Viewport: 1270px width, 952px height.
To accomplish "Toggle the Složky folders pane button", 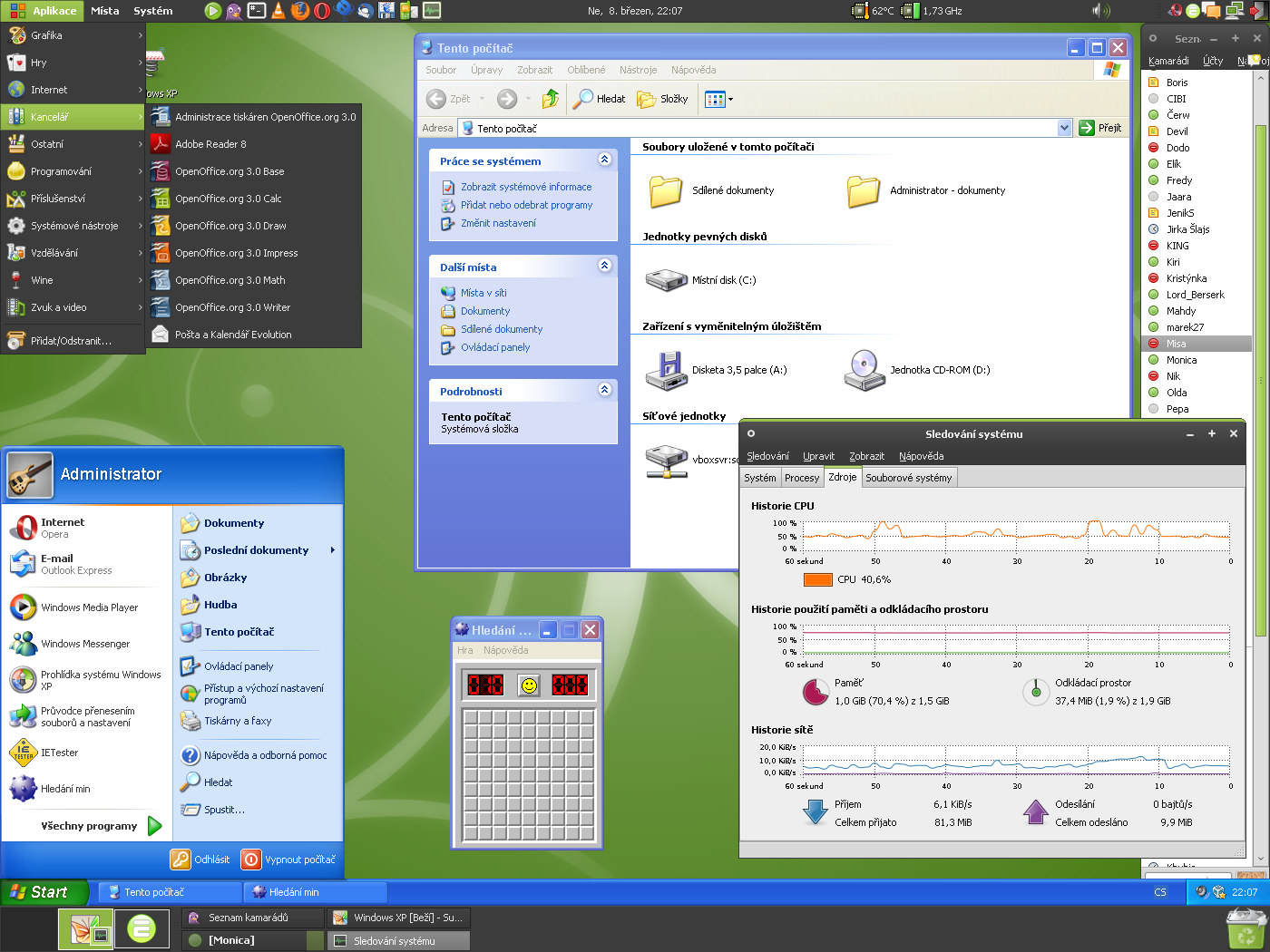I will click(x=663, y=99).
